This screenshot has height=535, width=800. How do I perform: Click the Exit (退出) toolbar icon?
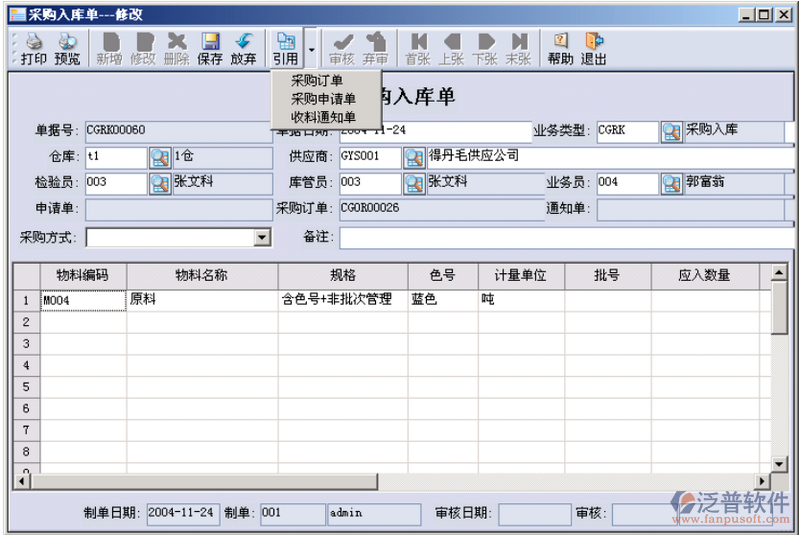[x=594, y=48]
